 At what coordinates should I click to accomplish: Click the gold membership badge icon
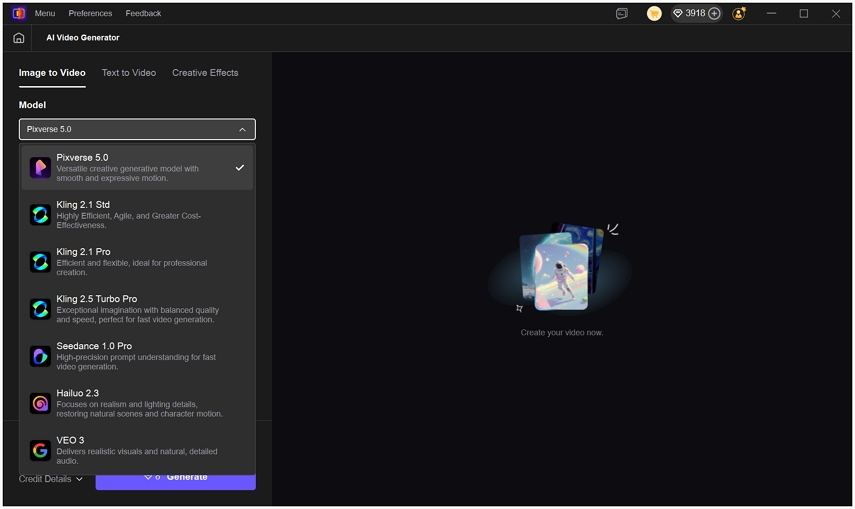pos(654,14)
